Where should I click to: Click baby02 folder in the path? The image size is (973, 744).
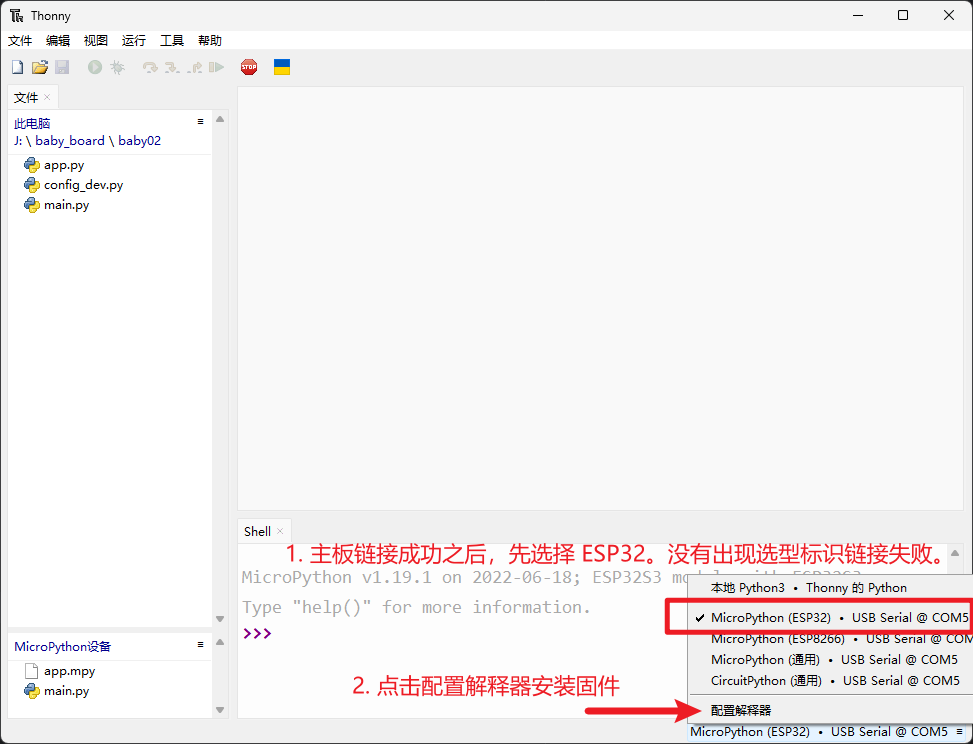coord(140,141)
